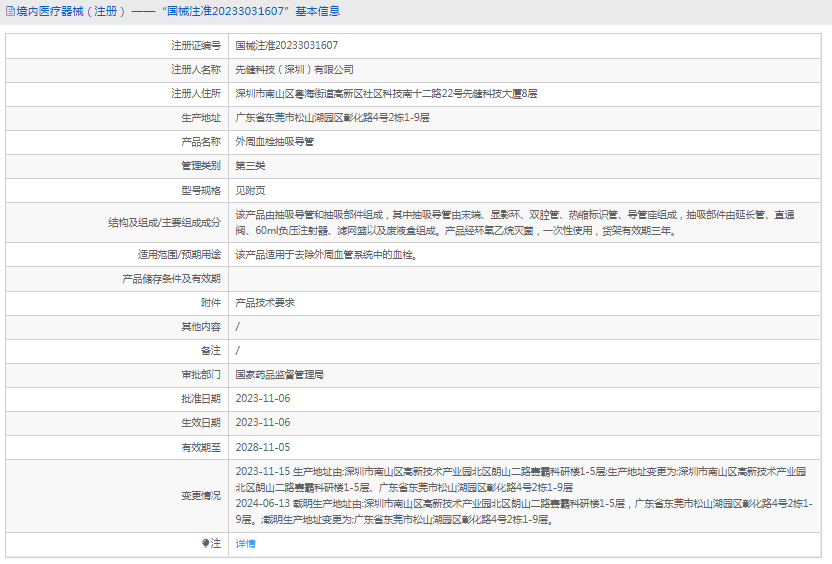Image resolution: width=832 pixels, height=564 pixels.
Task: Click the 产品名称 row label
Action: (201, 142)
